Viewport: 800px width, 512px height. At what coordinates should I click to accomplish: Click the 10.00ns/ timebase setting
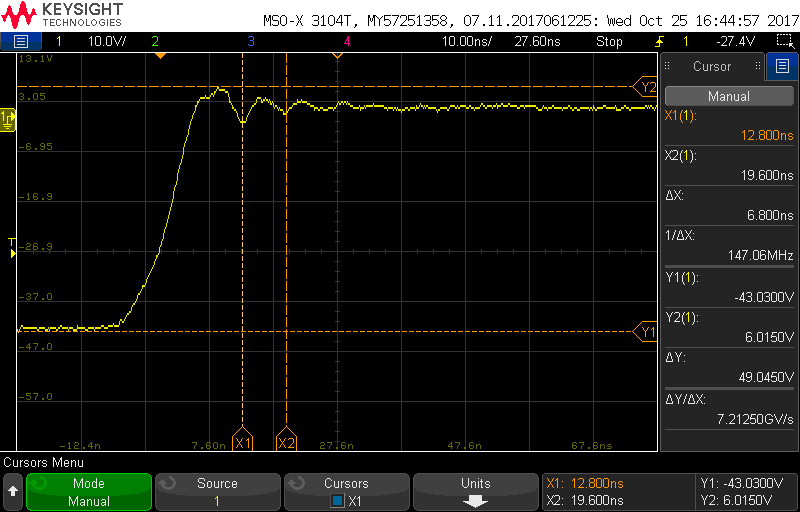pos(467,41)
